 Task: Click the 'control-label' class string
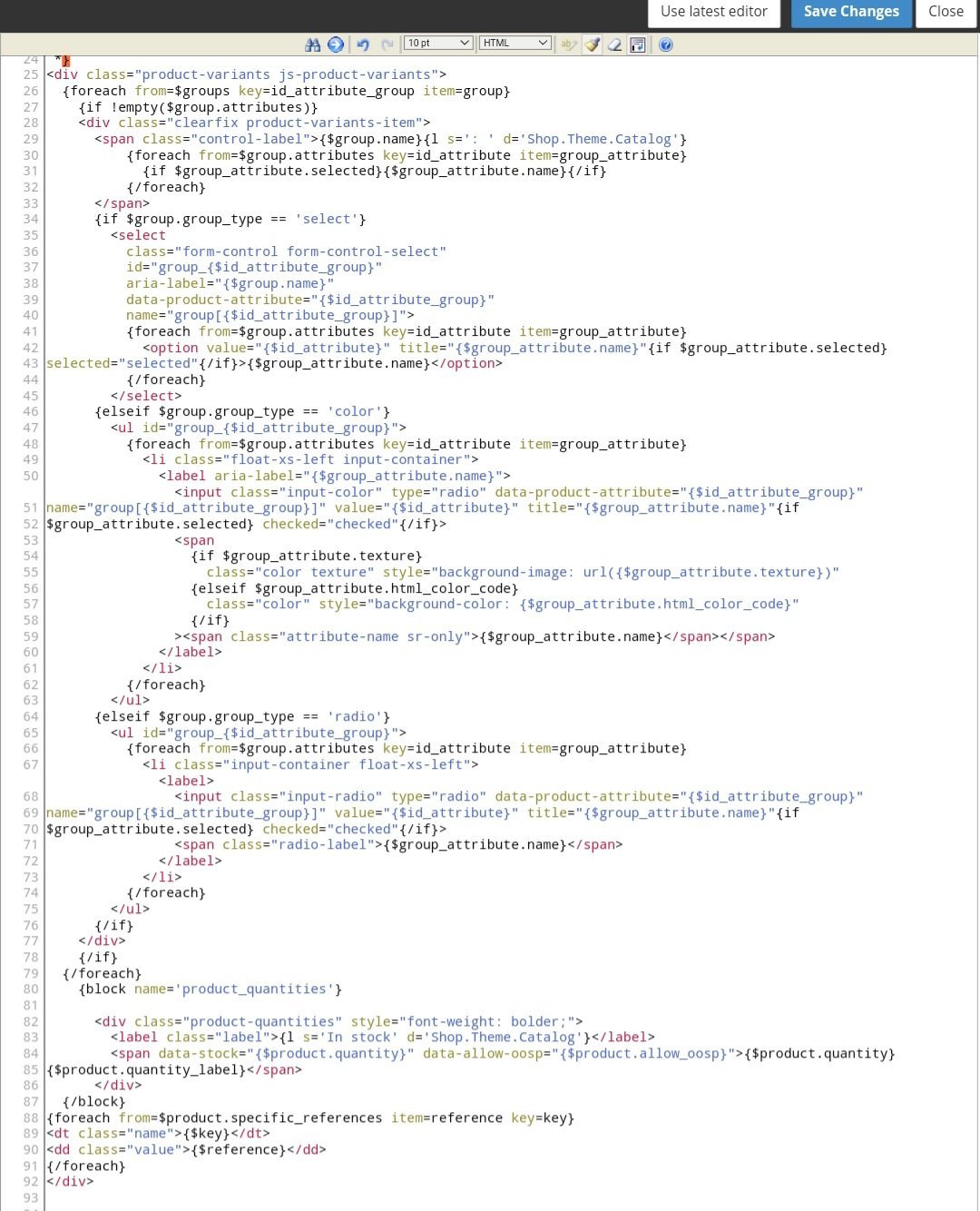point(250,139)
